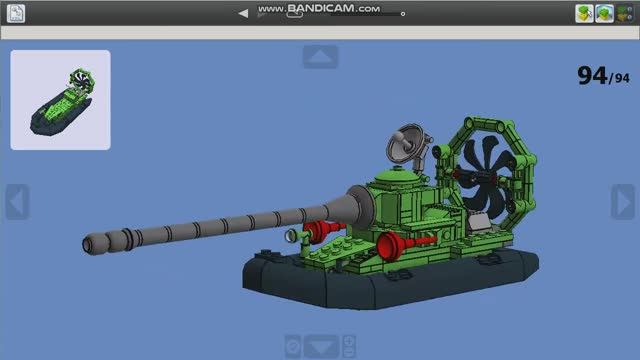Rotate camera down with bottom arrow
This screenshot has height=360, width=640.
tap(322, 347)
